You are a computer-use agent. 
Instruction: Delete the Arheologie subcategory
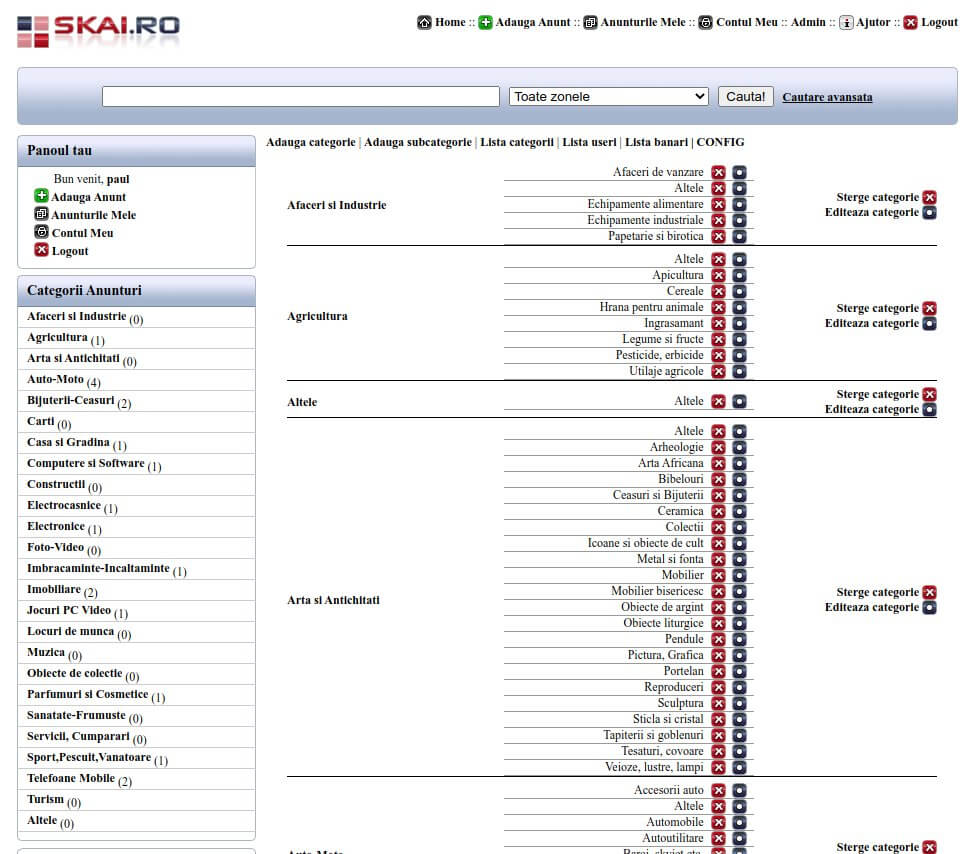719,448
